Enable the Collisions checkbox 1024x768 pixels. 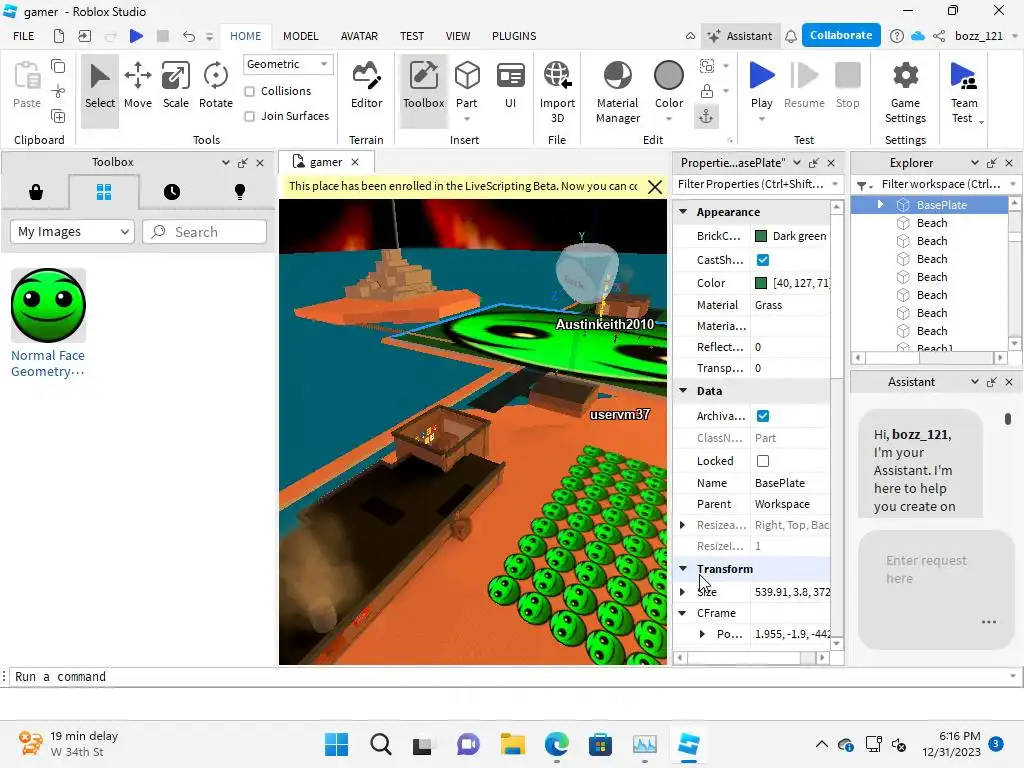[249, 91]
